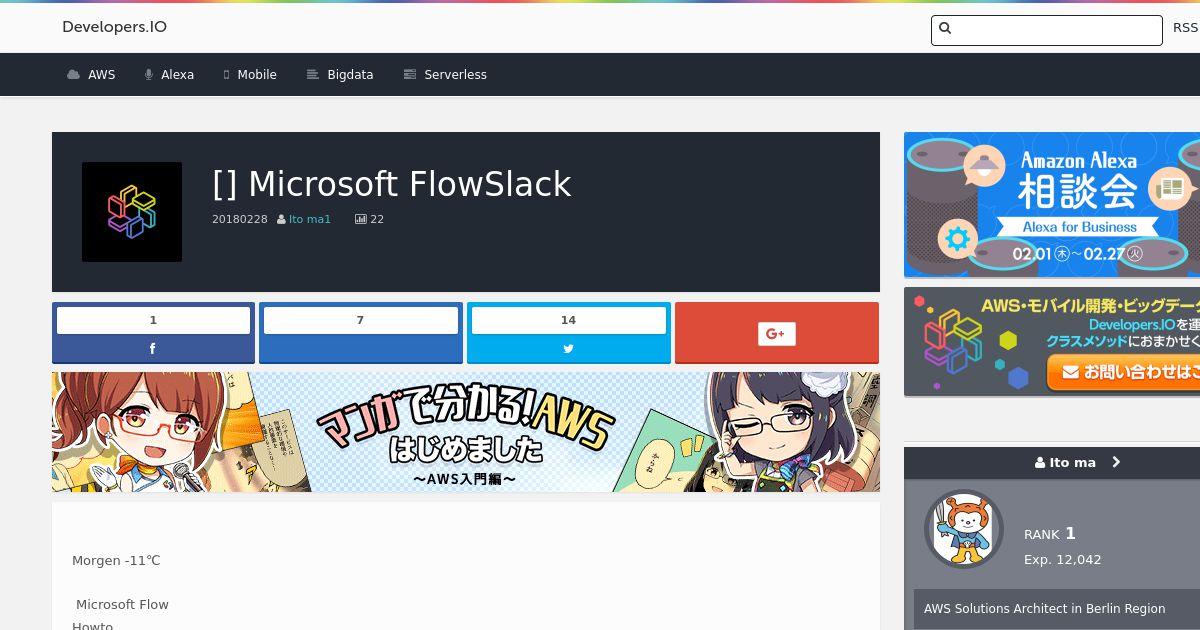Click the Microsoft Flow paragraph text
The width and height of the screenshot is (1200, 630).
[122, 605]
